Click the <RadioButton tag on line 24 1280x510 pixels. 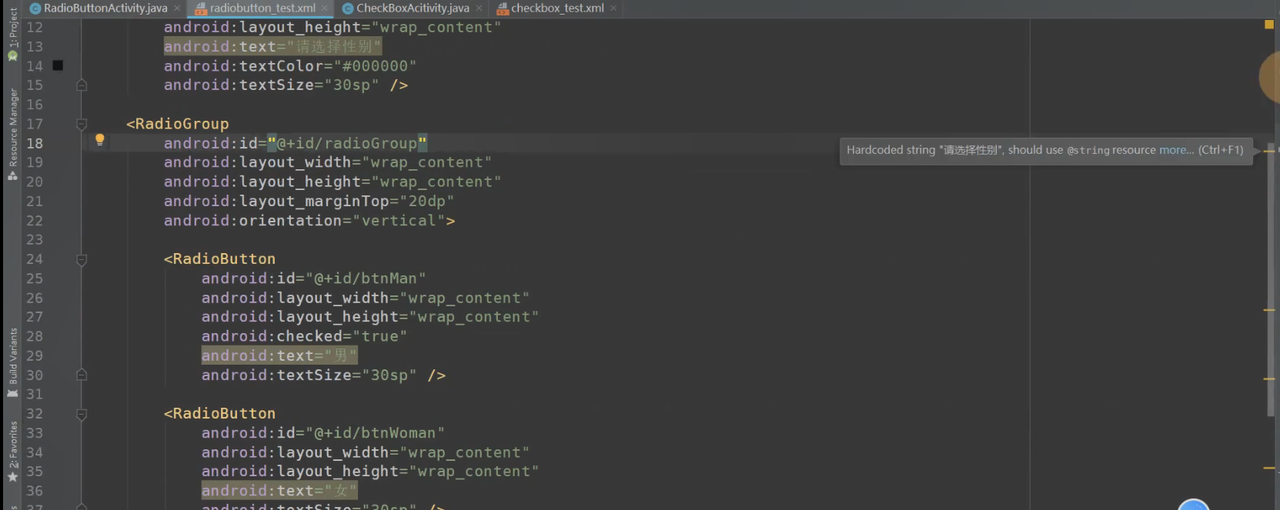point(219,259)
